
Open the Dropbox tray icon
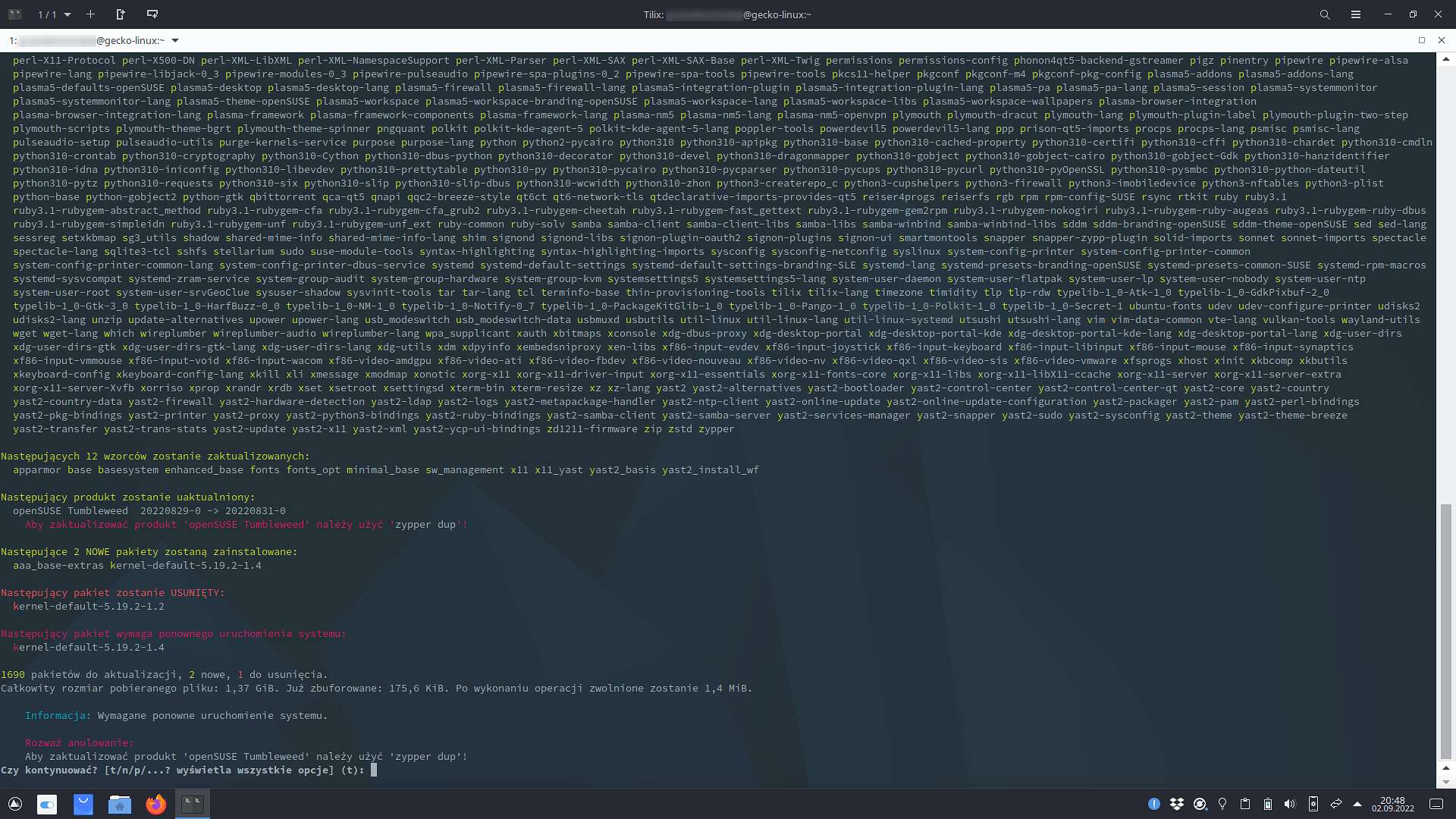click(1177, 804)
